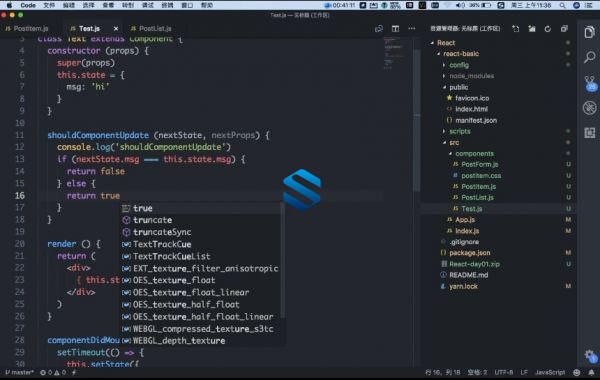This screenshot has height=380, width=600.
Task: Open the Search view in activity bar
Action: coord(589,57)
